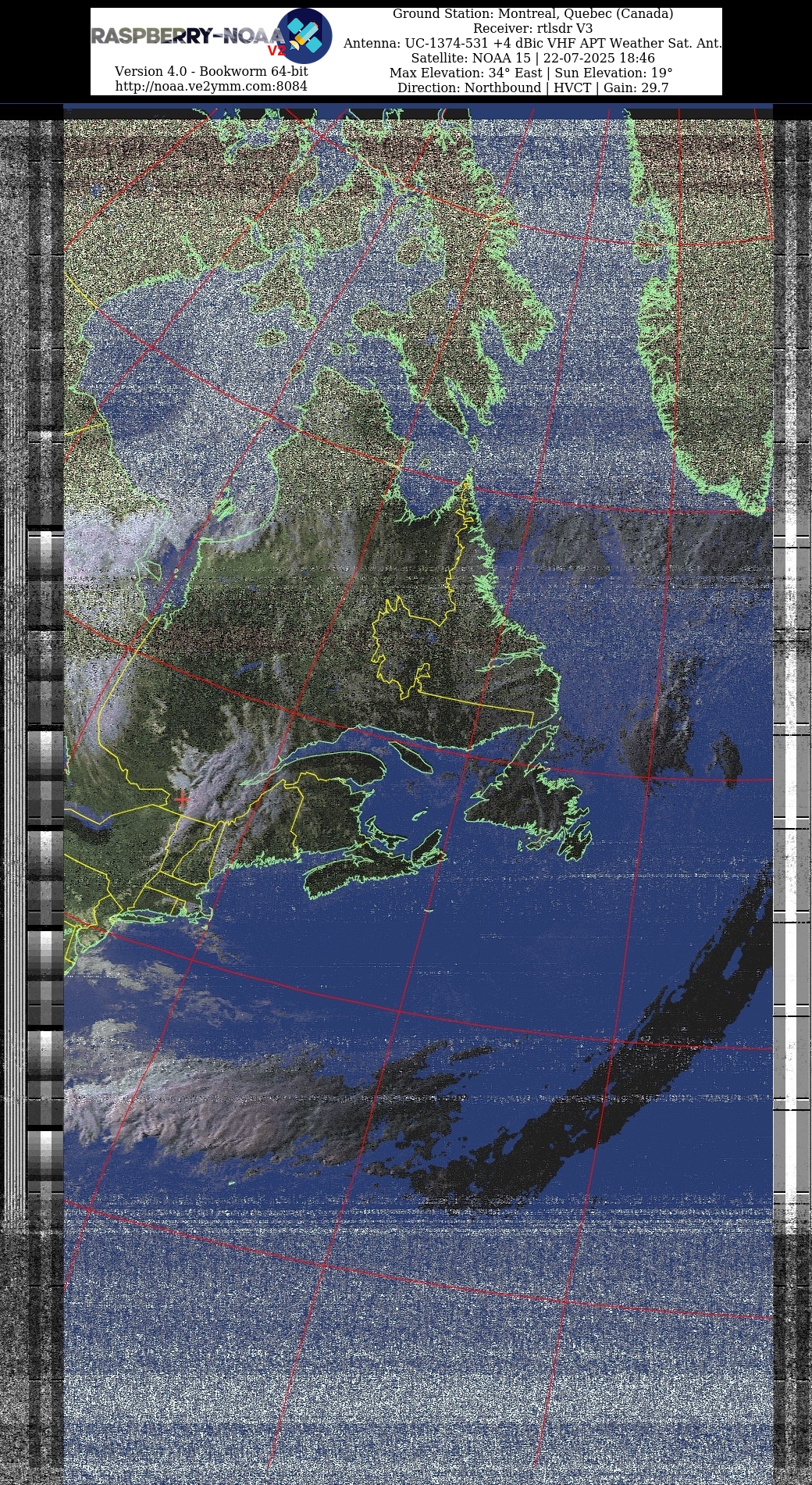The height and width of the screenshot is (1485, 812).
Task: Click the red cross ground station marker
Action: tap(182, 799)
